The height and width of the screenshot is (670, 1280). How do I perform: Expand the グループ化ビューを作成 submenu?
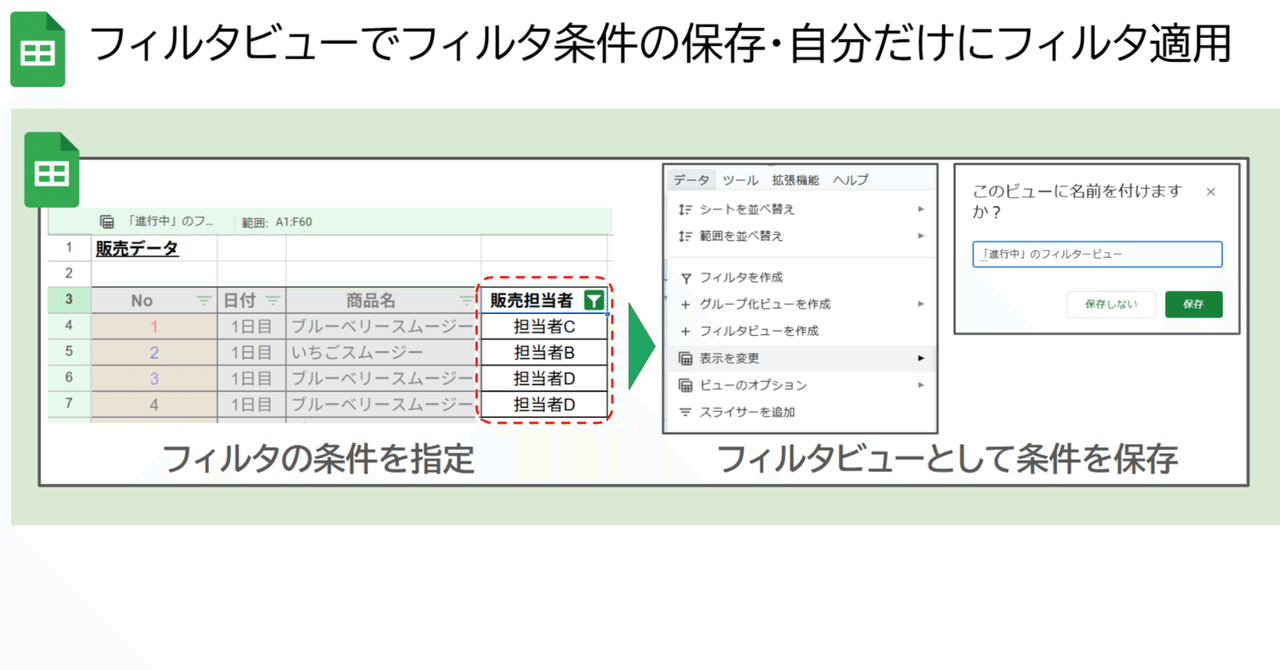pos(921,302)
